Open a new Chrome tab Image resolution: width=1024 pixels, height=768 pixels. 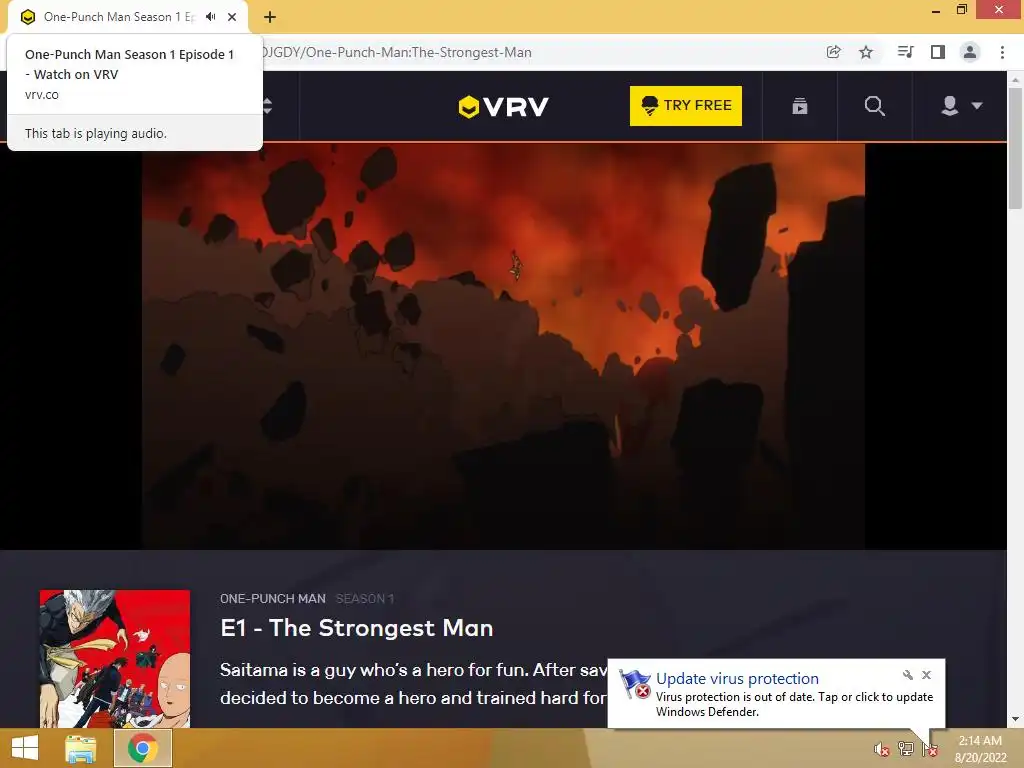coord(270,17)
